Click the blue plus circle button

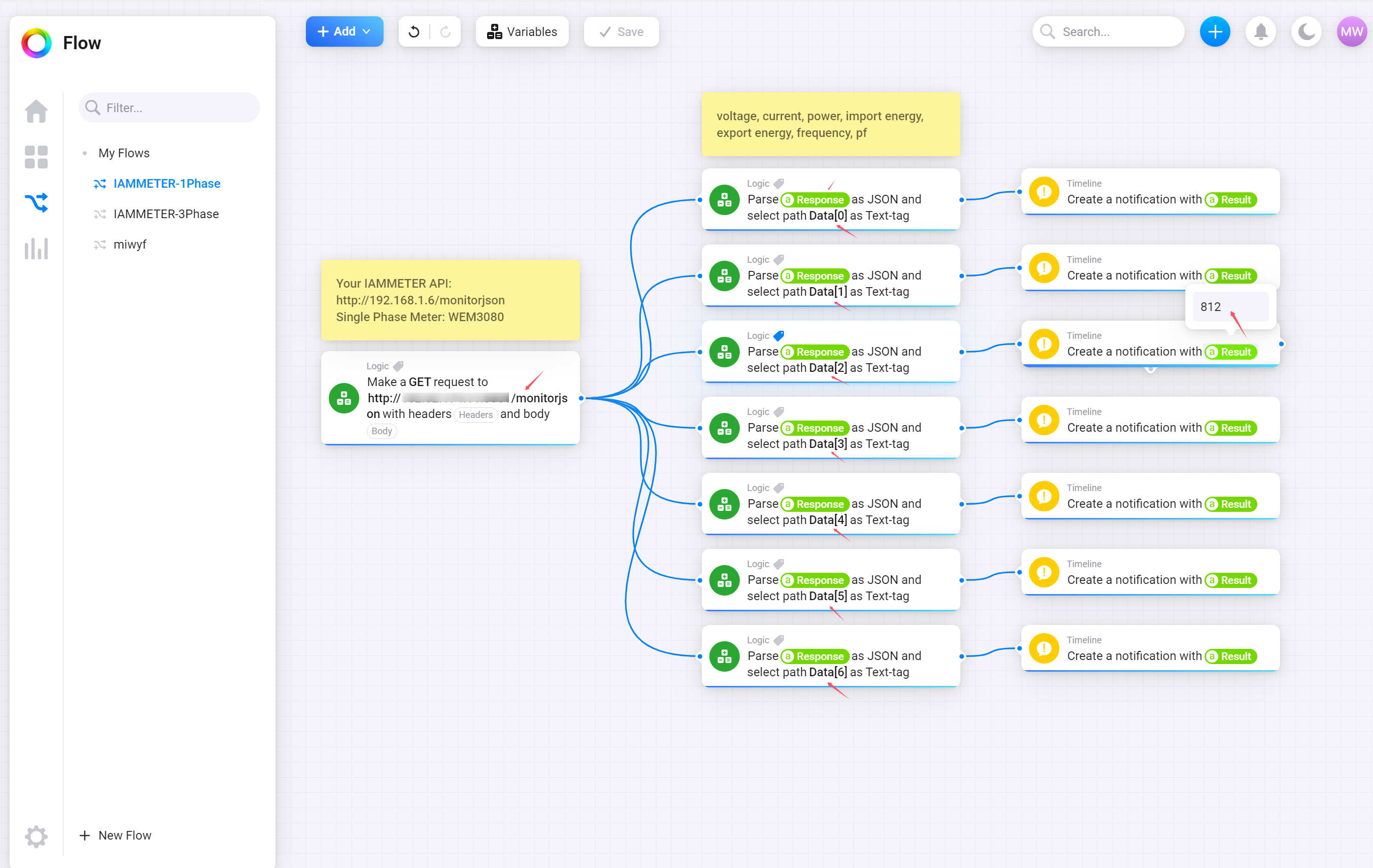coord(1215,32)
